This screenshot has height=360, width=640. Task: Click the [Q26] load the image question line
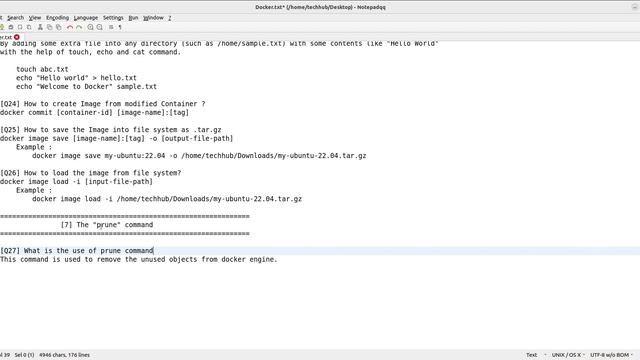coord(90,173)
